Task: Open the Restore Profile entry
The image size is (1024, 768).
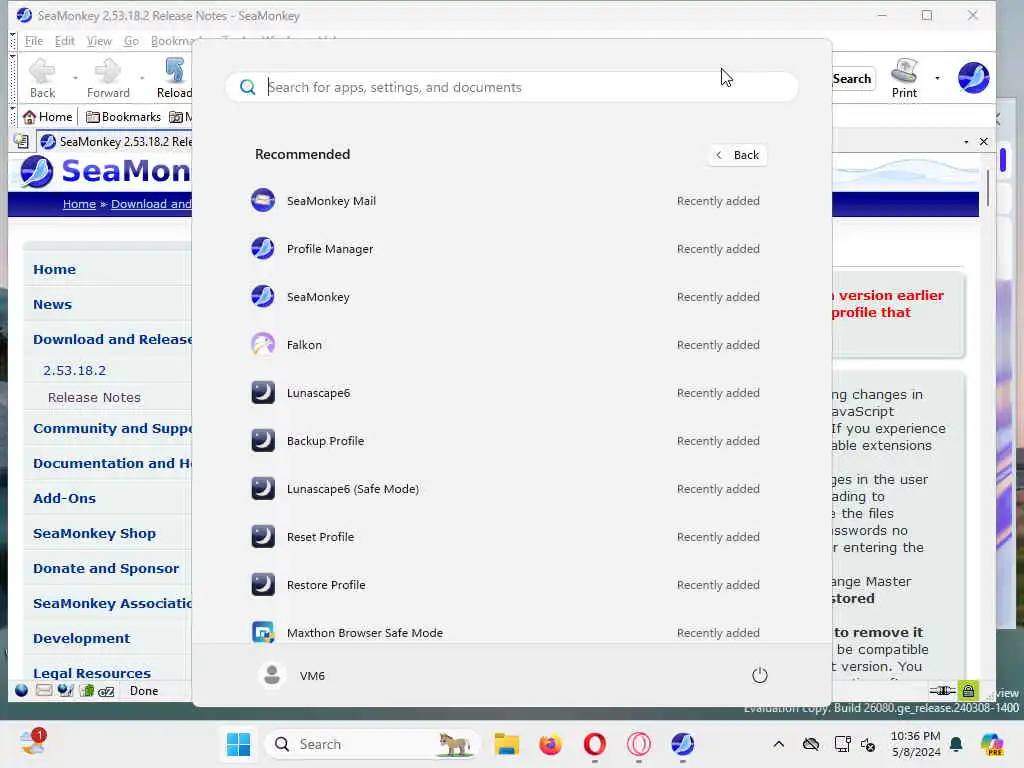Action: click(507, 585)
